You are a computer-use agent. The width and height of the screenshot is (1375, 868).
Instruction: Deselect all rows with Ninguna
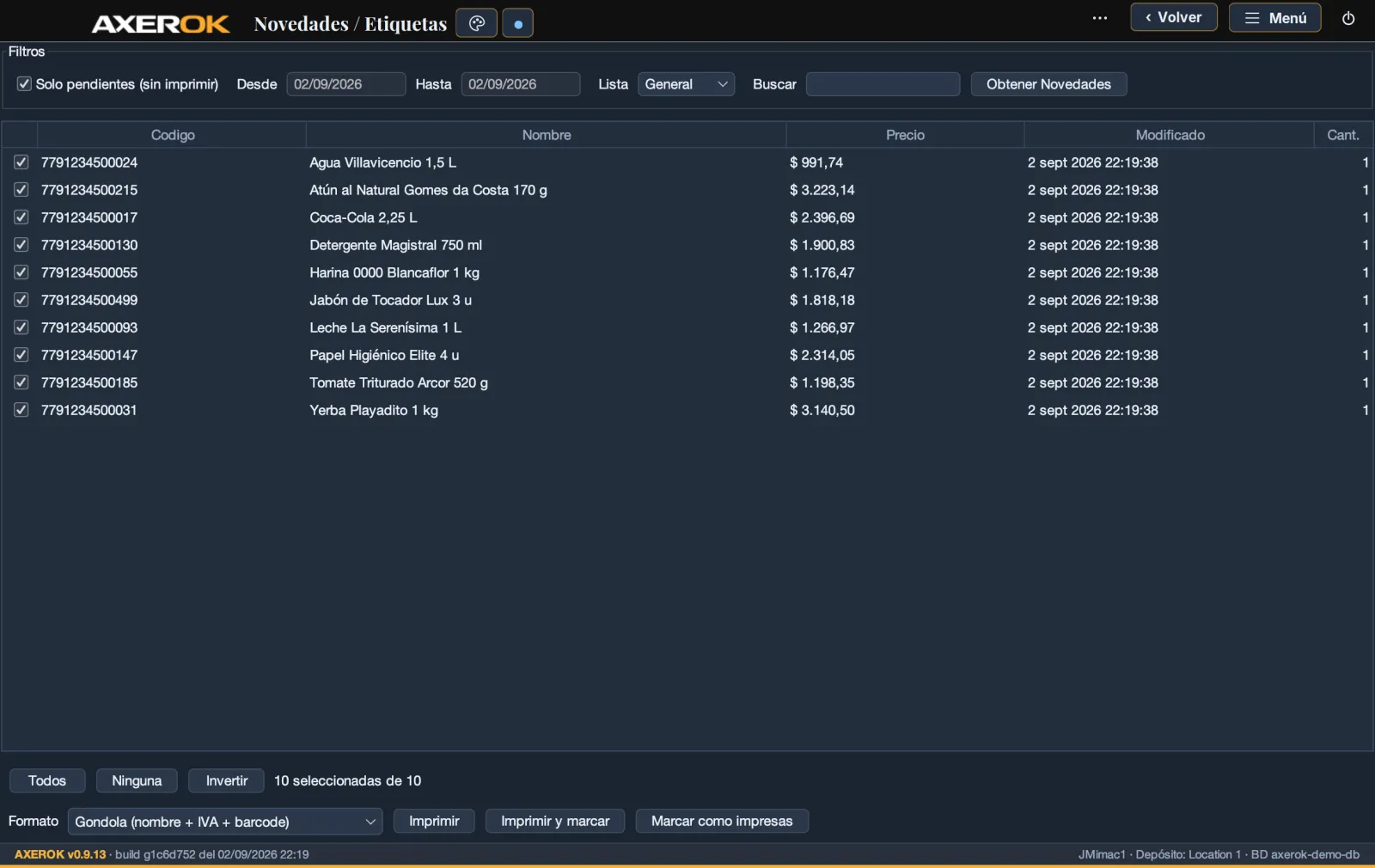pyautogui.click(x=137, y=780)
